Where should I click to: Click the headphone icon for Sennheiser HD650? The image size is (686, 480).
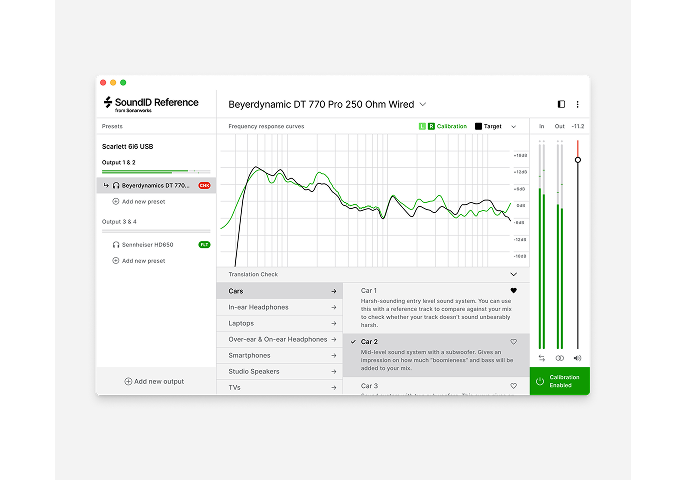pos(116,245)
